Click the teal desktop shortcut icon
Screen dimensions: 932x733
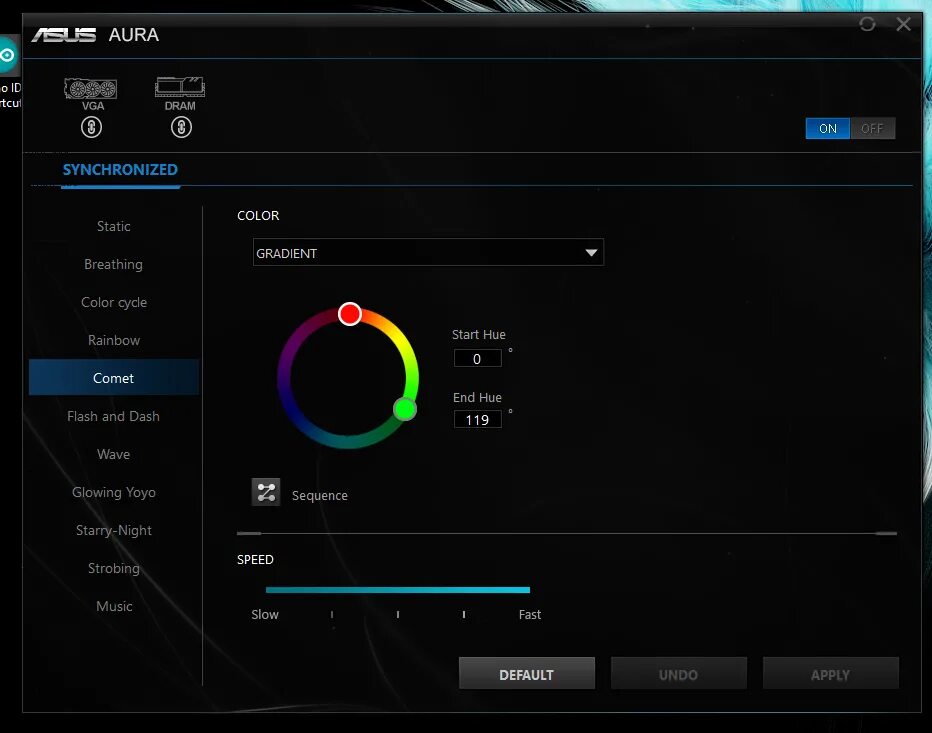[8, 55]
